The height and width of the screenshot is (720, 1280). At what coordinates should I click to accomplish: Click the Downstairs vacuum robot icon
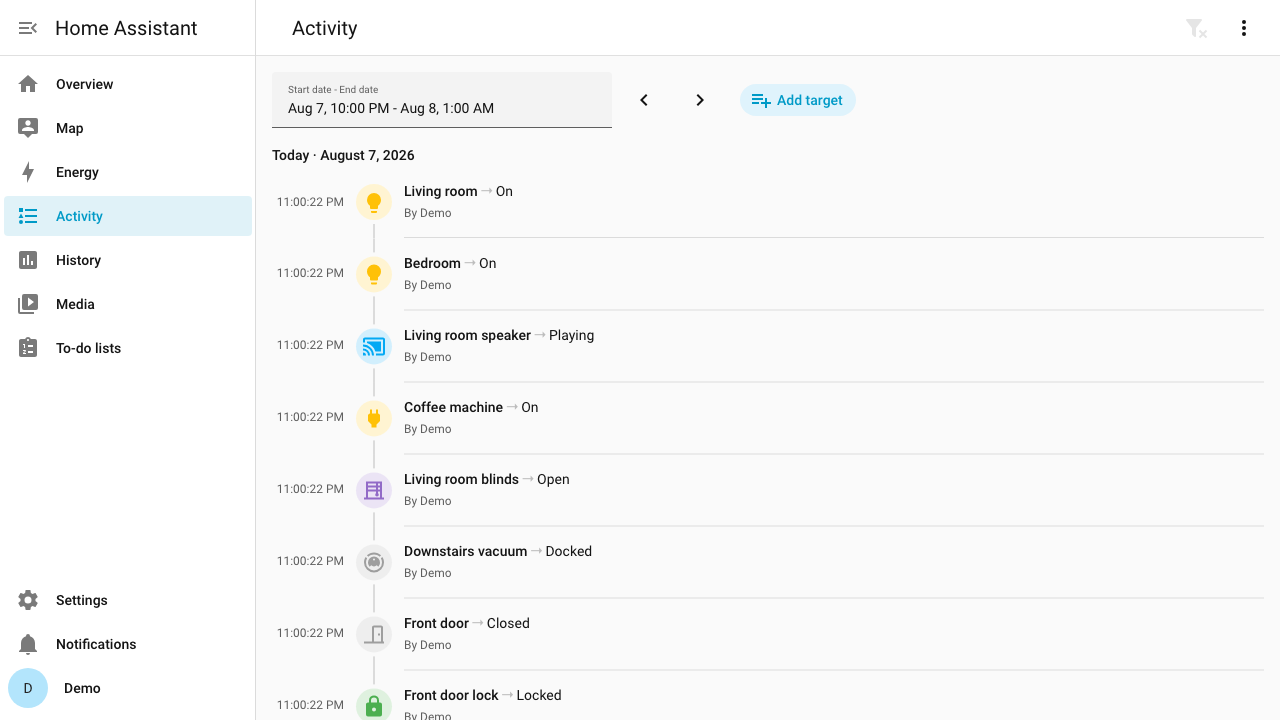tap(374, 562)
